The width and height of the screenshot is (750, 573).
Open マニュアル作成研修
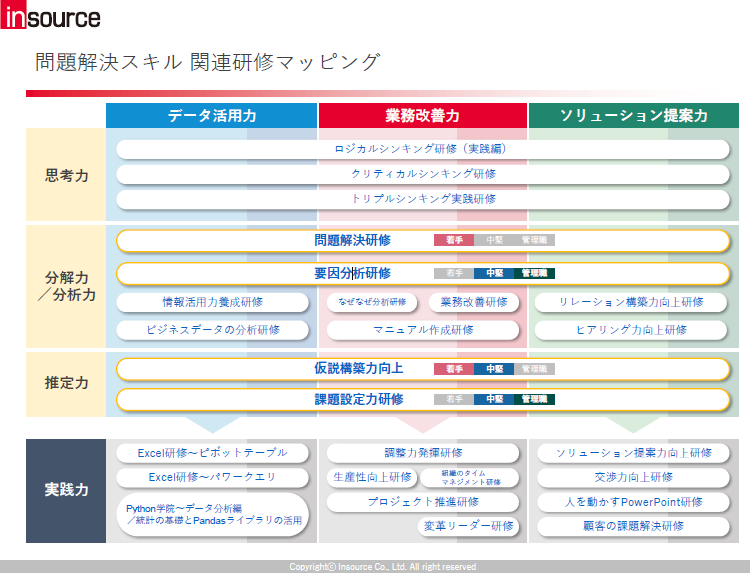423,330
